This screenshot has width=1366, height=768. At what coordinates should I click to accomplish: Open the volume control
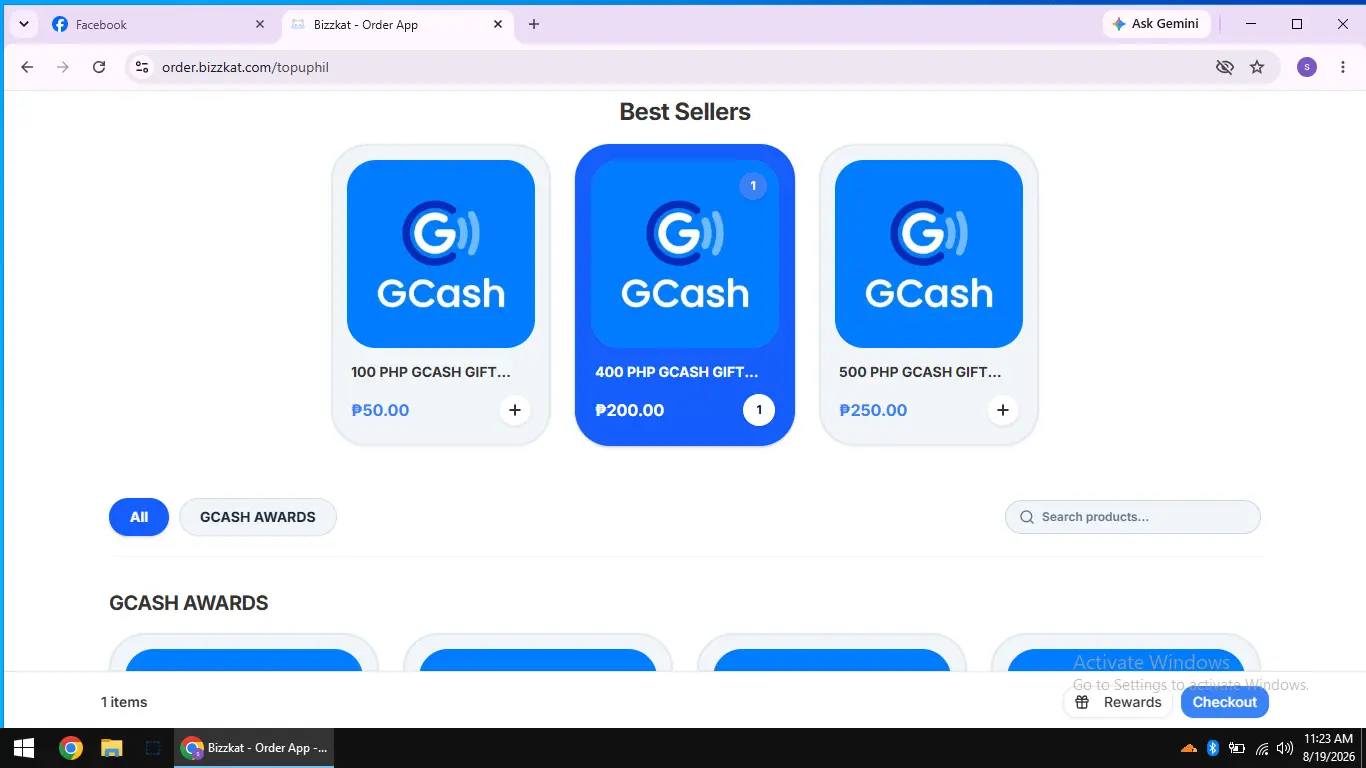point(1285,748)
